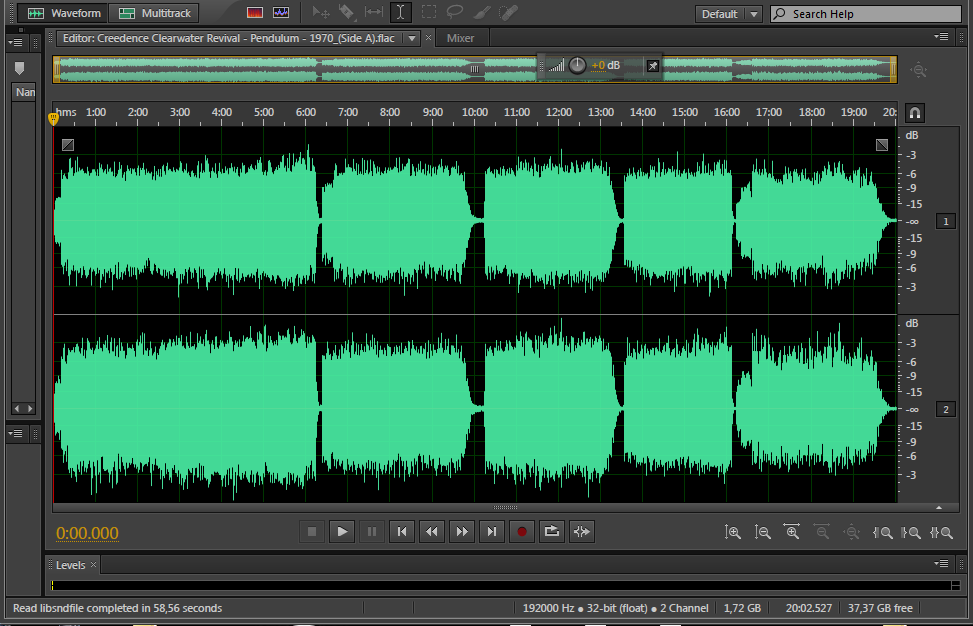This screenshot has width=973, height=626.
Task: Click the +0 dB gain value
Action: (x=606, y=65)
